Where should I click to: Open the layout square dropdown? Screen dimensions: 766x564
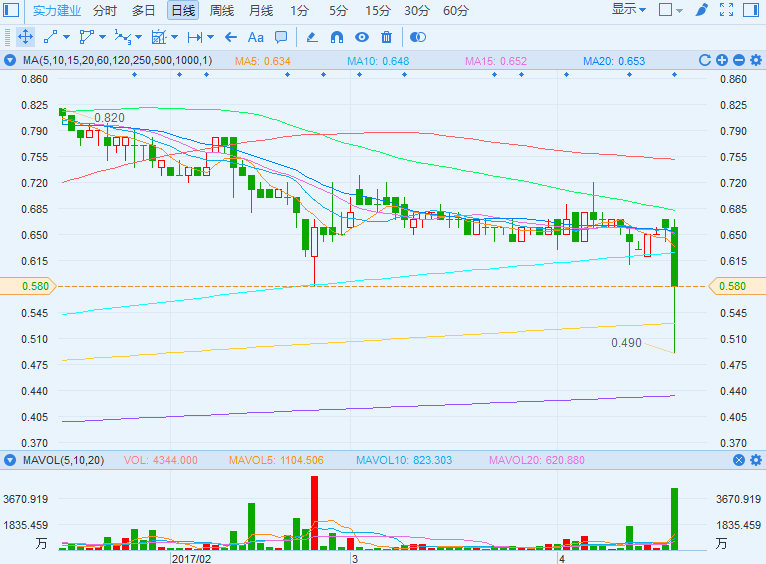tap(671, 10)
